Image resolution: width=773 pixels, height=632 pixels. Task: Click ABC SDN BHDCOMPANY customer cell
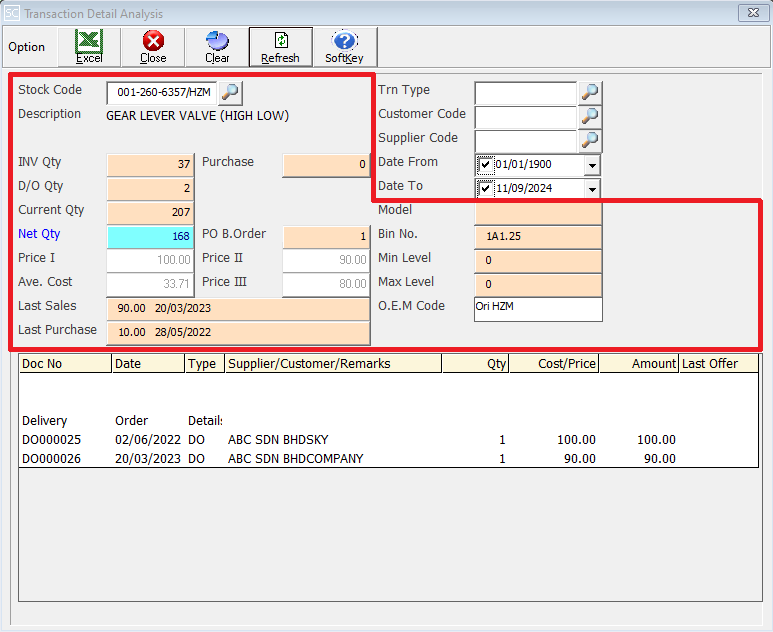(x=295, y=458)
